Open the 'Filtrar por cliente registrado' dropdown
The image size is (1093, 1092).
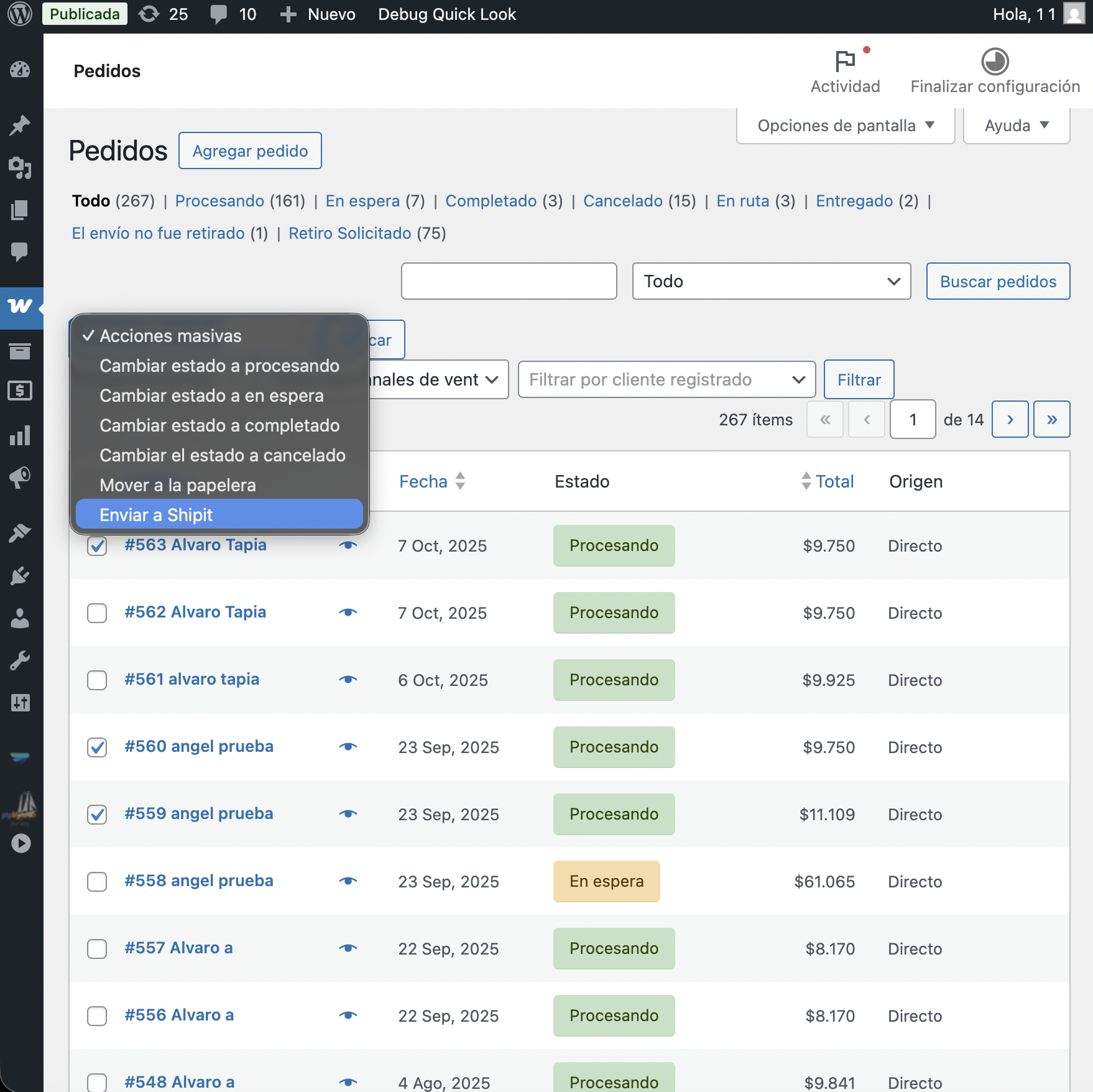point(666,379)
